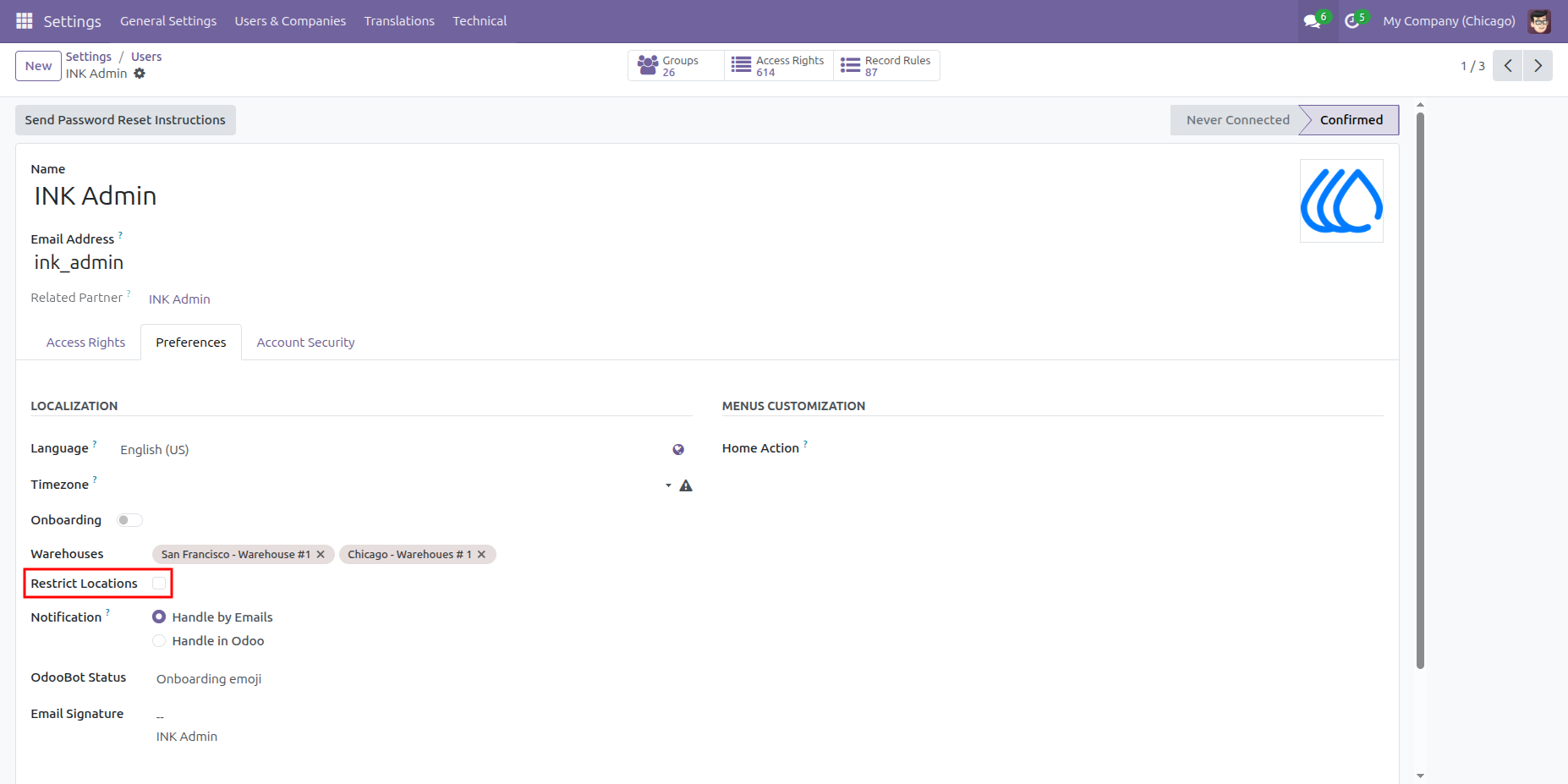This screenshot has height=784, width=1568.
Task: Switch to the Account Security tab
Action: coord(305,343)
